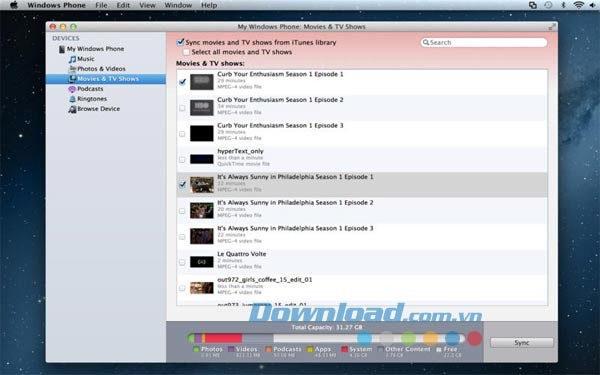Click the 'DEVICES' sidebar header
Viewport: 600px width, 375px height.
pyautogui.click(x=66, y=38)
